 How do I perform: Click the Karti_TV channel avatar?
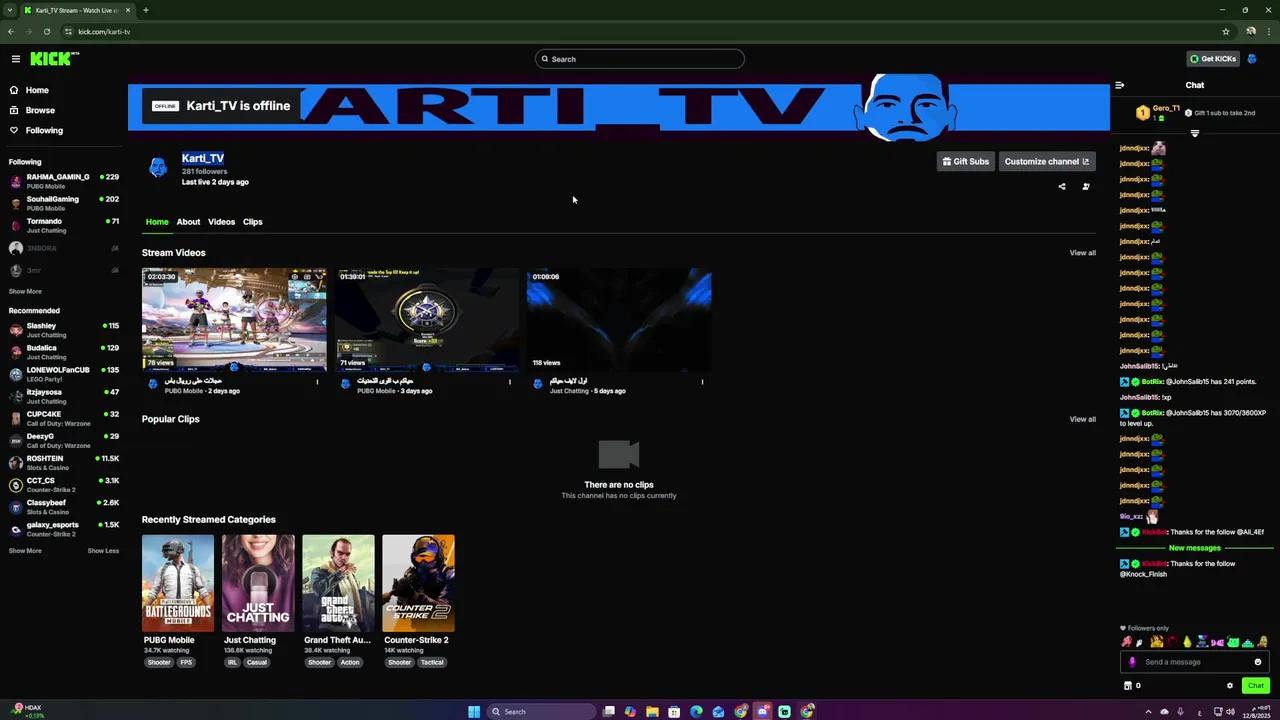pyautogui.click(x=158, y=168)
